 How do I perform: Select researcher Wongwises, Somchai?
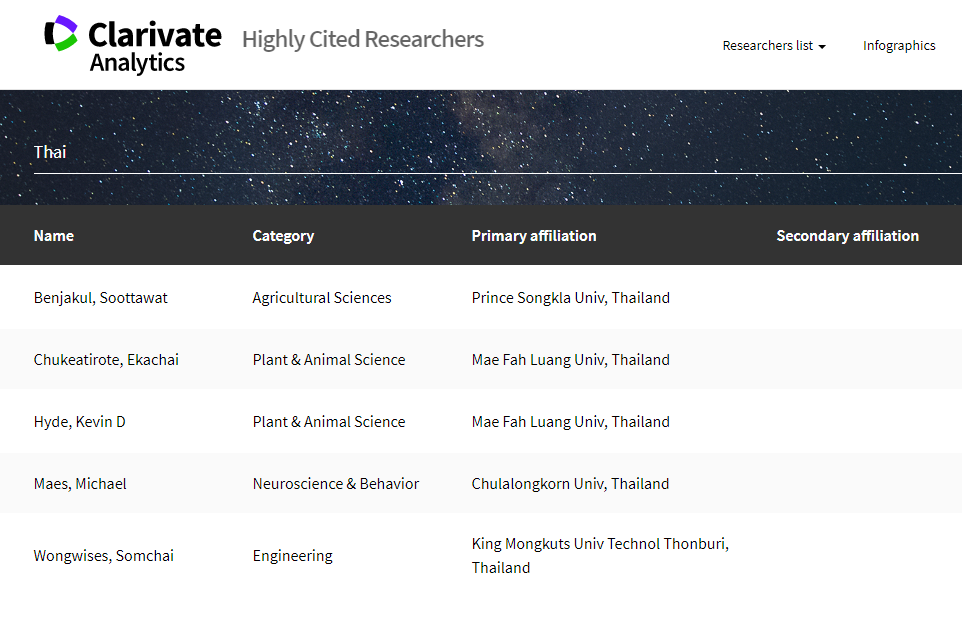pyautogui.click(x=104, y=556)
